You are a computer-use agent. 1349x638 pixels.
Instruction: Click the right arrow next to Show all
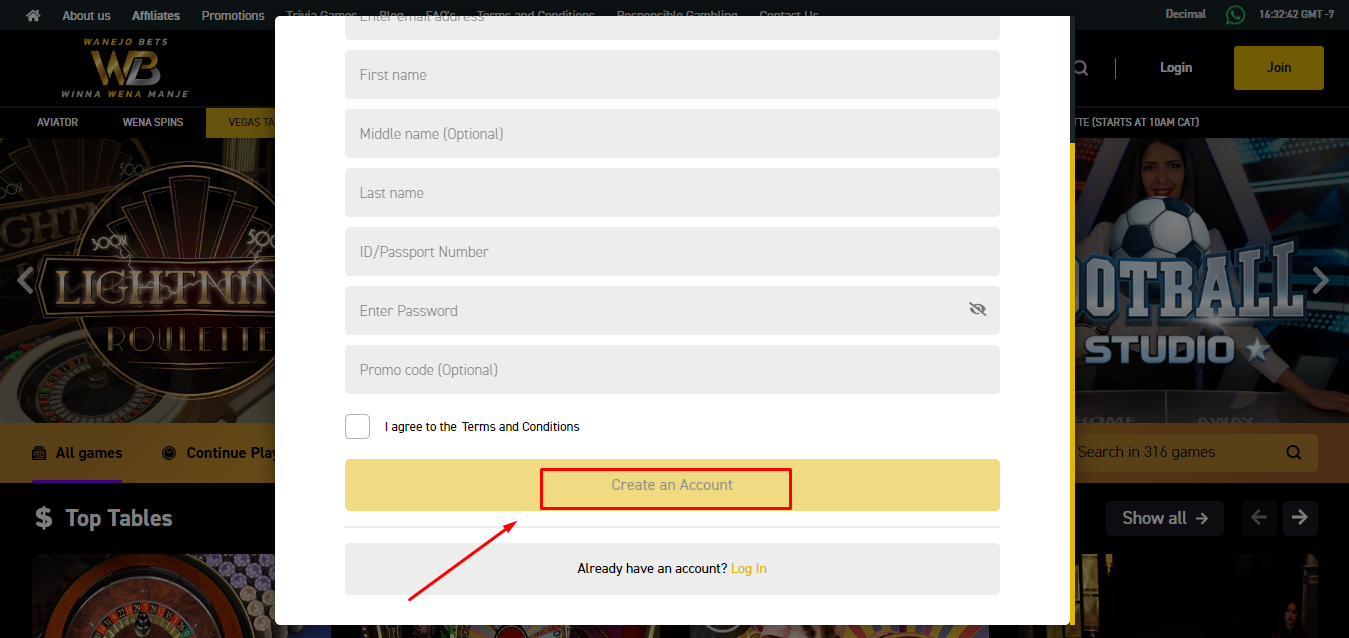(x=1300, y=518)
